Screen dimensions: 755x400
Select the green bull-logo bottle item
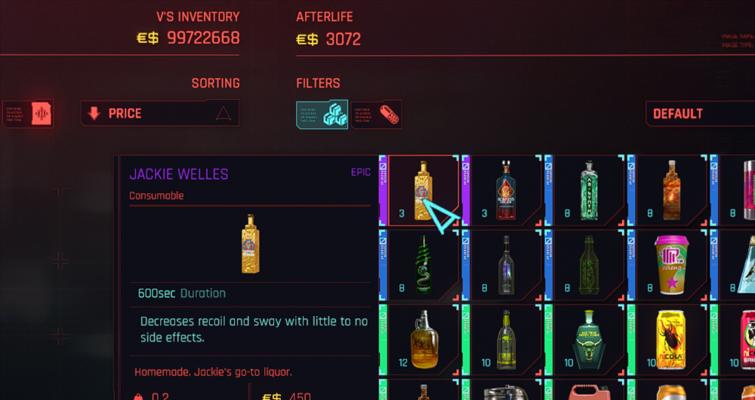tap(589, 339)
